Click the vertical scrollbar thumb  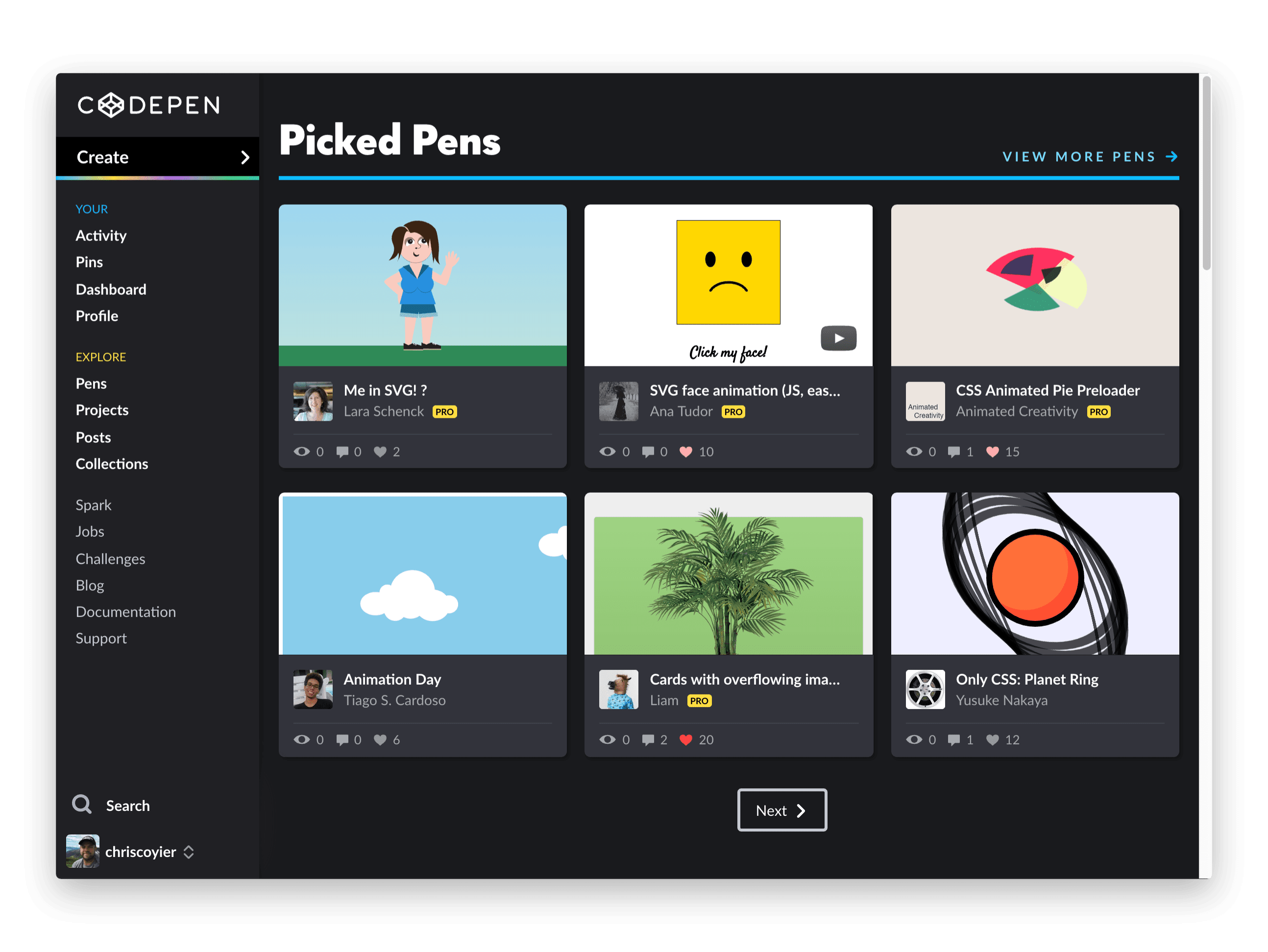click(x=1206, y=172)
